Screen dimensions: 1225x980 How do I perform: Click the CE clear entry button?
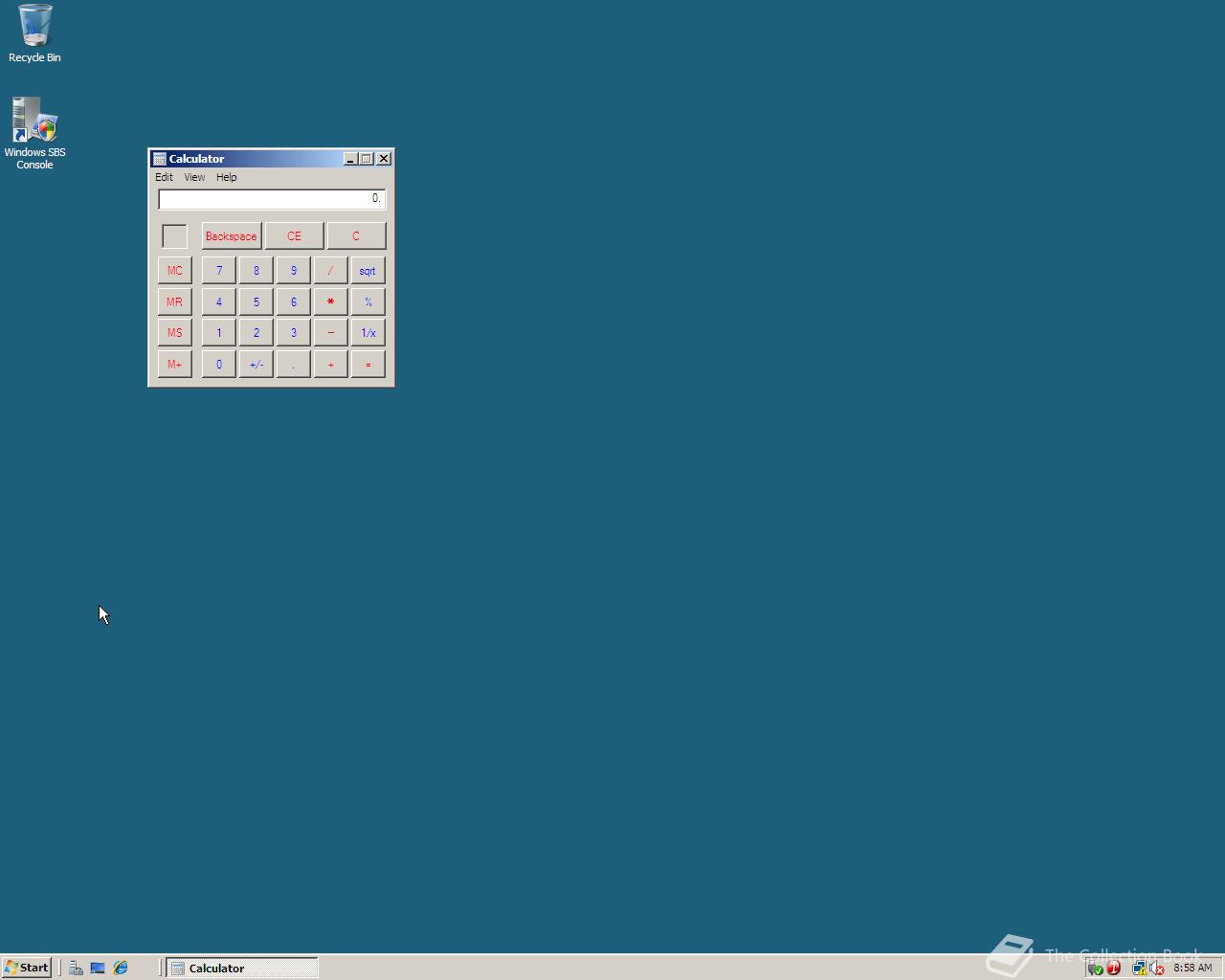[294, 236]
